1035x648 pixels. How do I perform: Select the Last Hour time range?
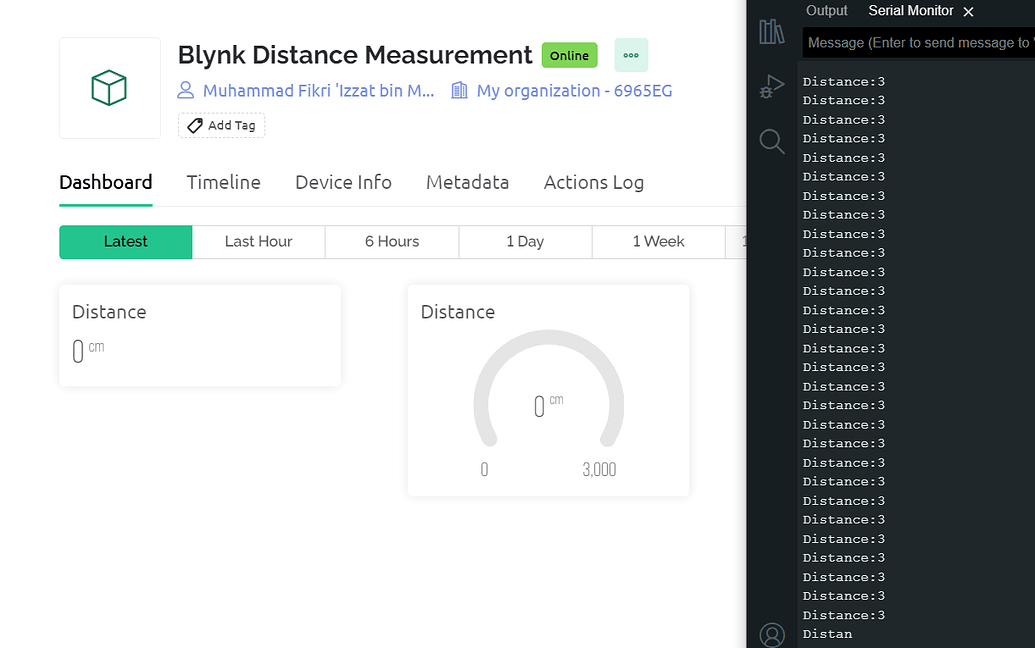click(258, 241)
